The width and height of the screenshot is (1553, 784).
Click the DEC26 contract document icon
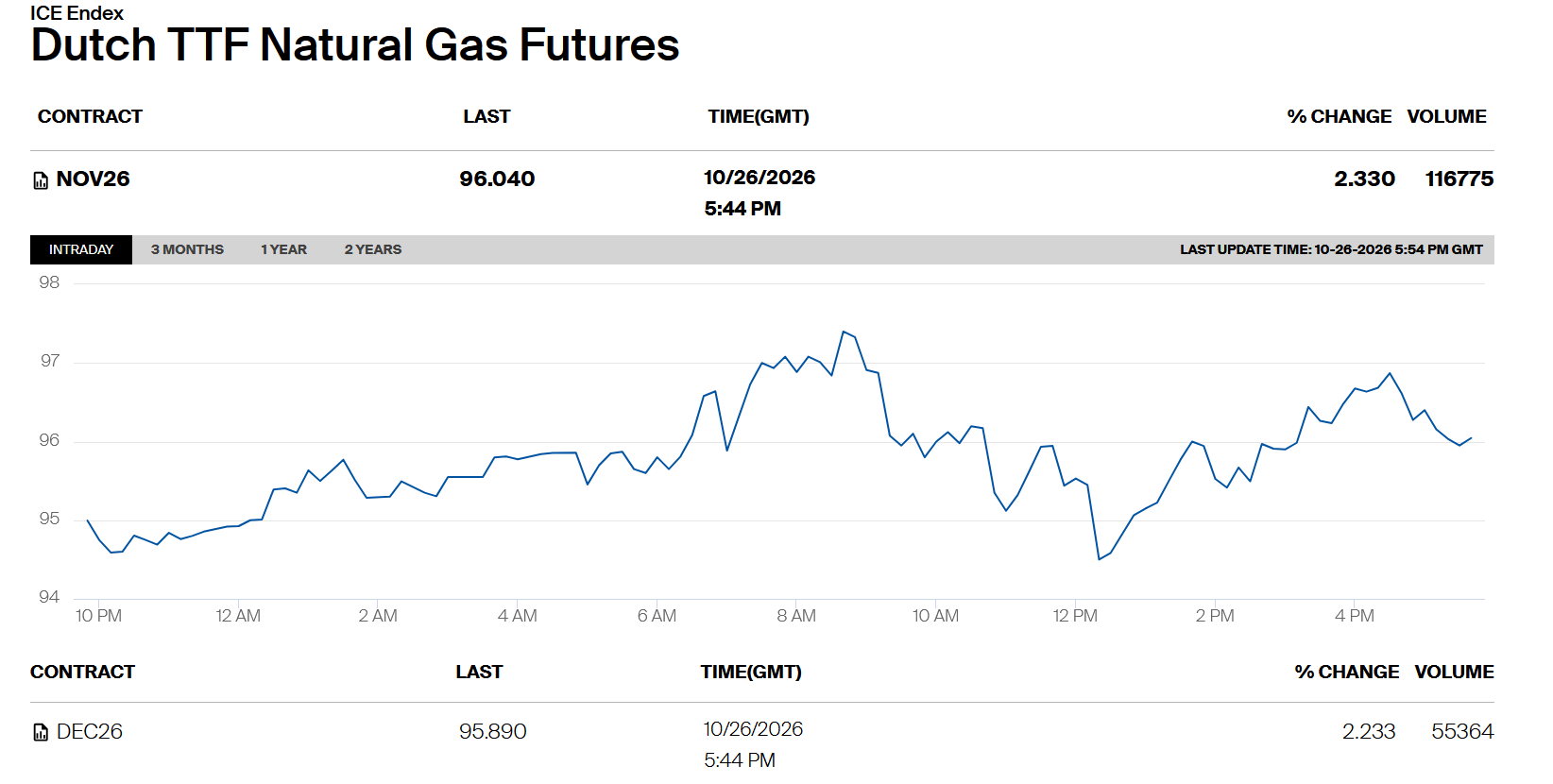coord(41,732)
